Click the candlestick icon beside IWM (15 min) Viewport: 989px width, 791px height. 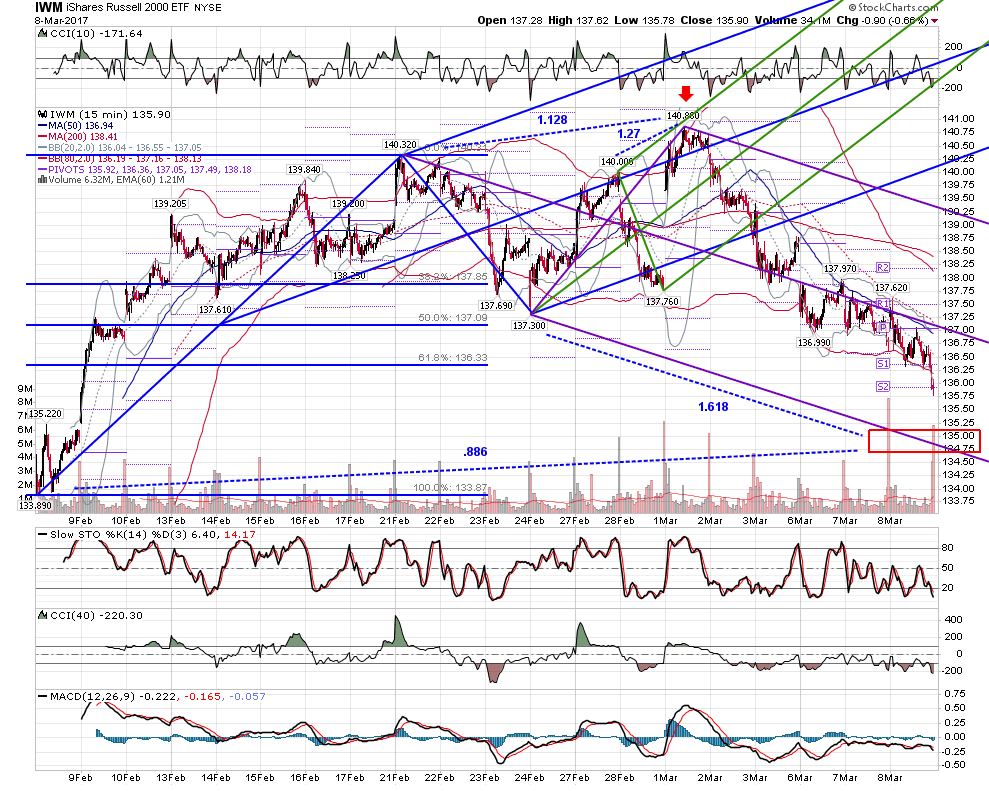pos(42,115)
